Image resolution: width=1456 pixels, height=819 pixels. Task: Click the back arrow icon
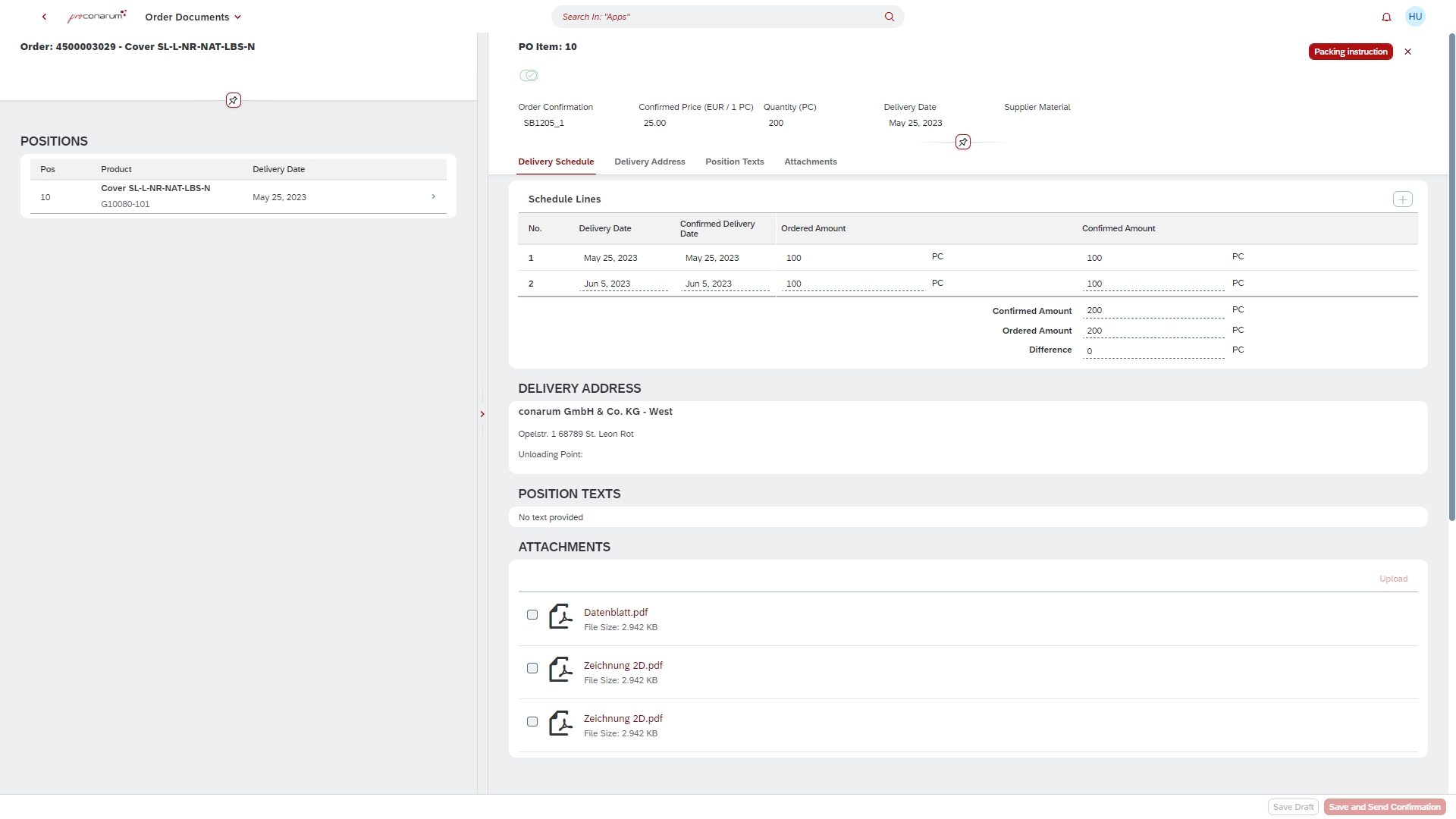point(44,17)
